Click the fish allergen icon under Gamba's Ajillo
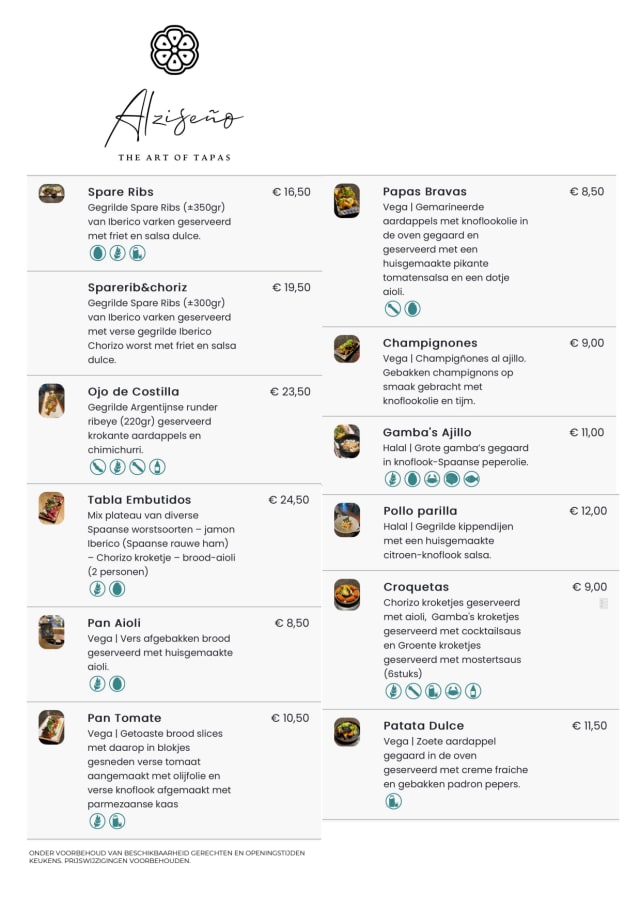This screenshot has width=640, height=906. pos(472,479)
